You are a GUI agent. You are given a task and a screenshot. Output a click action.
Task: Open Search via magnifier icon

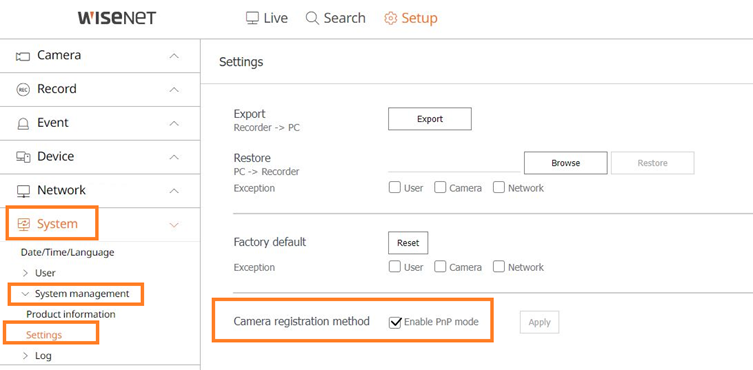pyautogui.click(x=312, y=19)
